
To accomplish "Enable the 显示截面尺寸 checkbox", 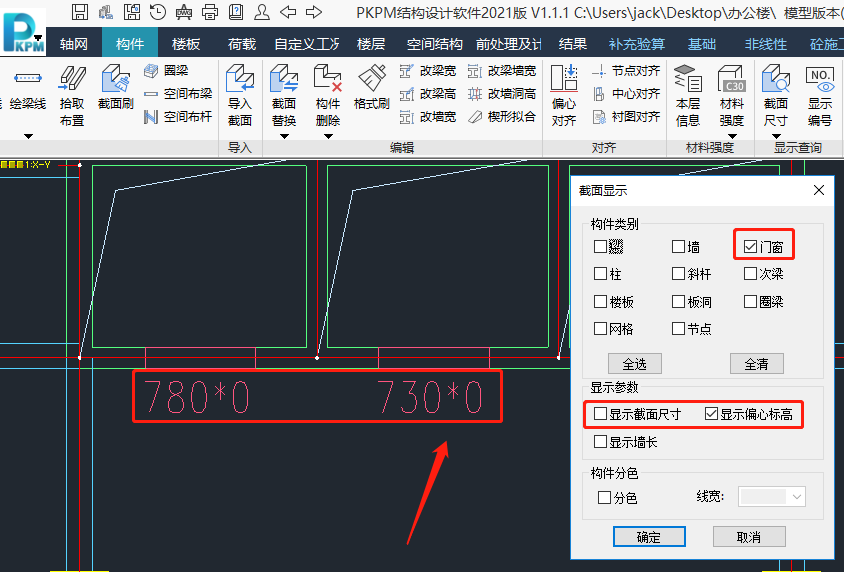I will (x=600, y=413).
